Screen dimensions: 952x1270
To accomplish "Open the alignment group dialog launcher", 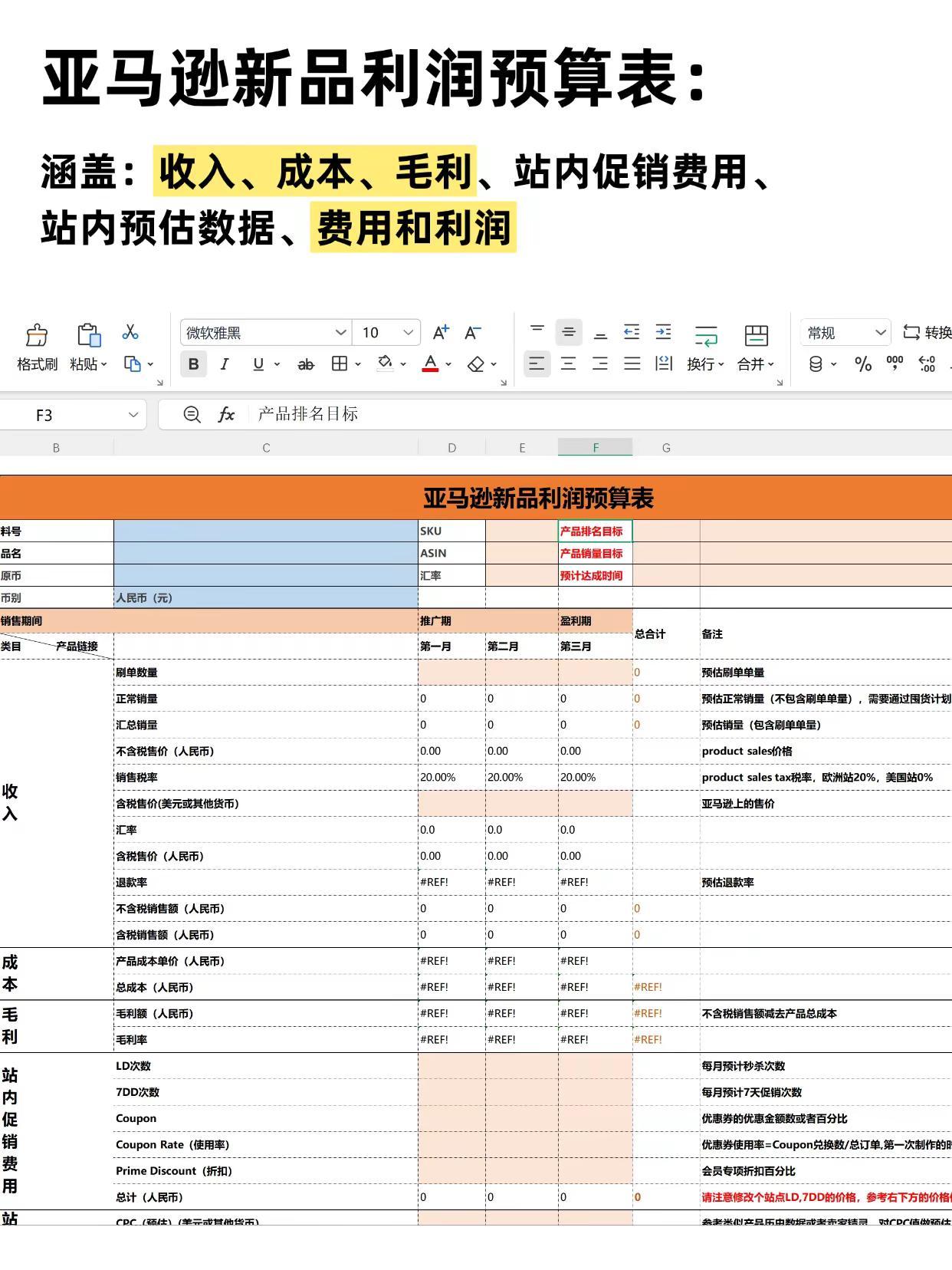I will pyautogui.click(x=780, y=382).
